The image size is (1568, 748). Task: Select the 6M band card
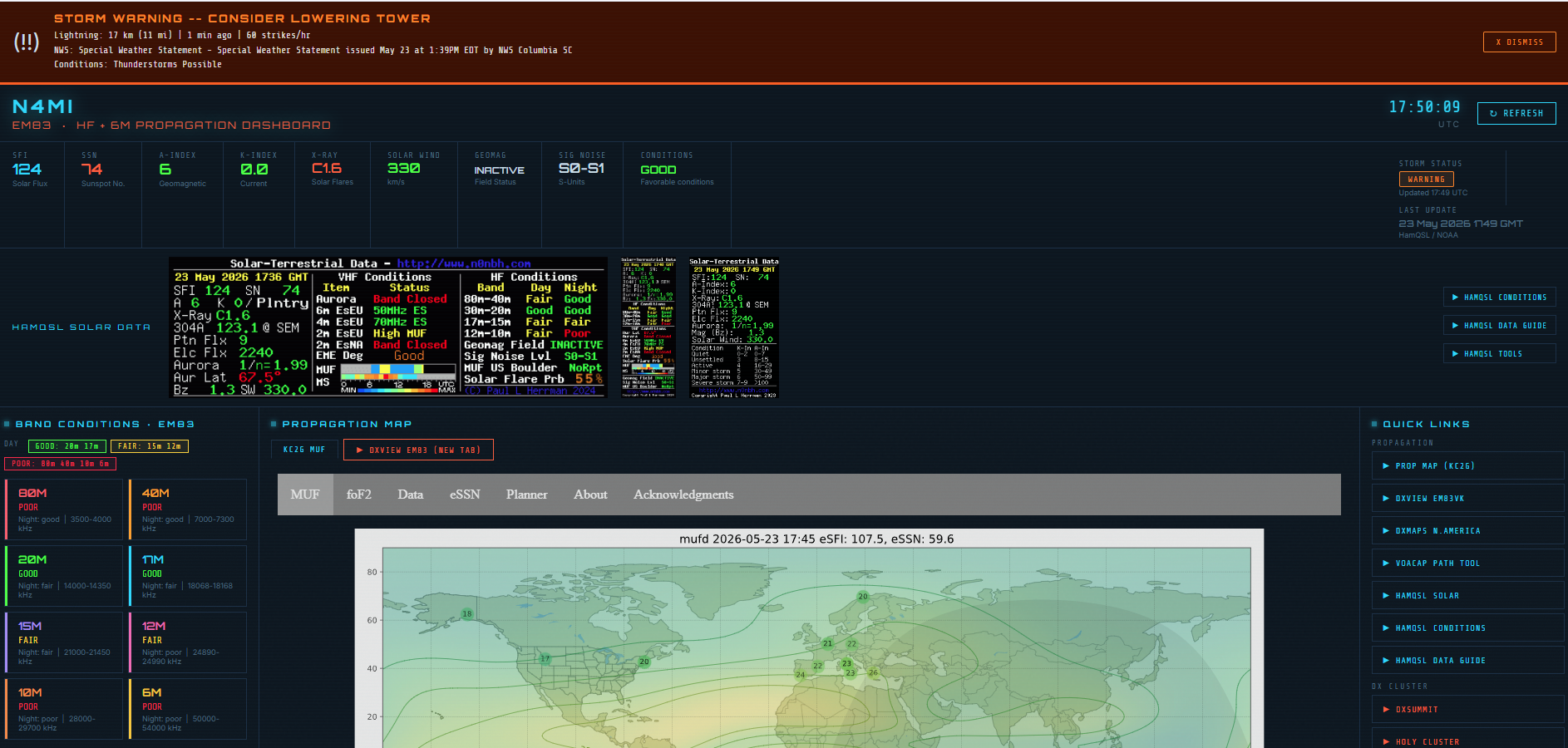188,709
